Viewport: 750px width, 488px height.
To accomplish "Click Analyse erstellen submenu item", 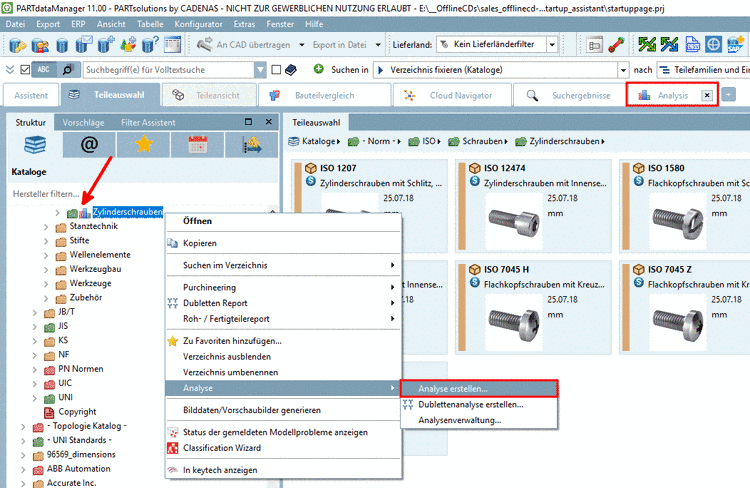I will click(479, 388).
